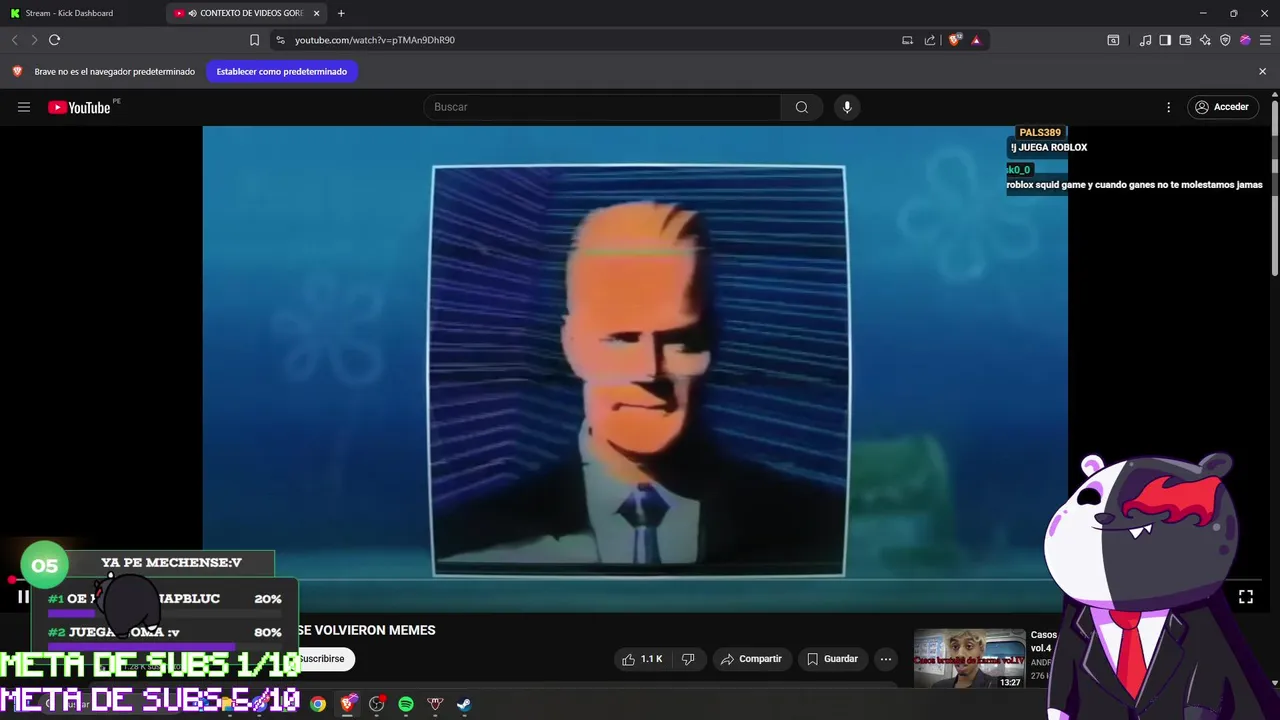Open Steam from the taskbar
Image resolution: width=1280 pixels, height=720 pixels.
pos(464,704)
